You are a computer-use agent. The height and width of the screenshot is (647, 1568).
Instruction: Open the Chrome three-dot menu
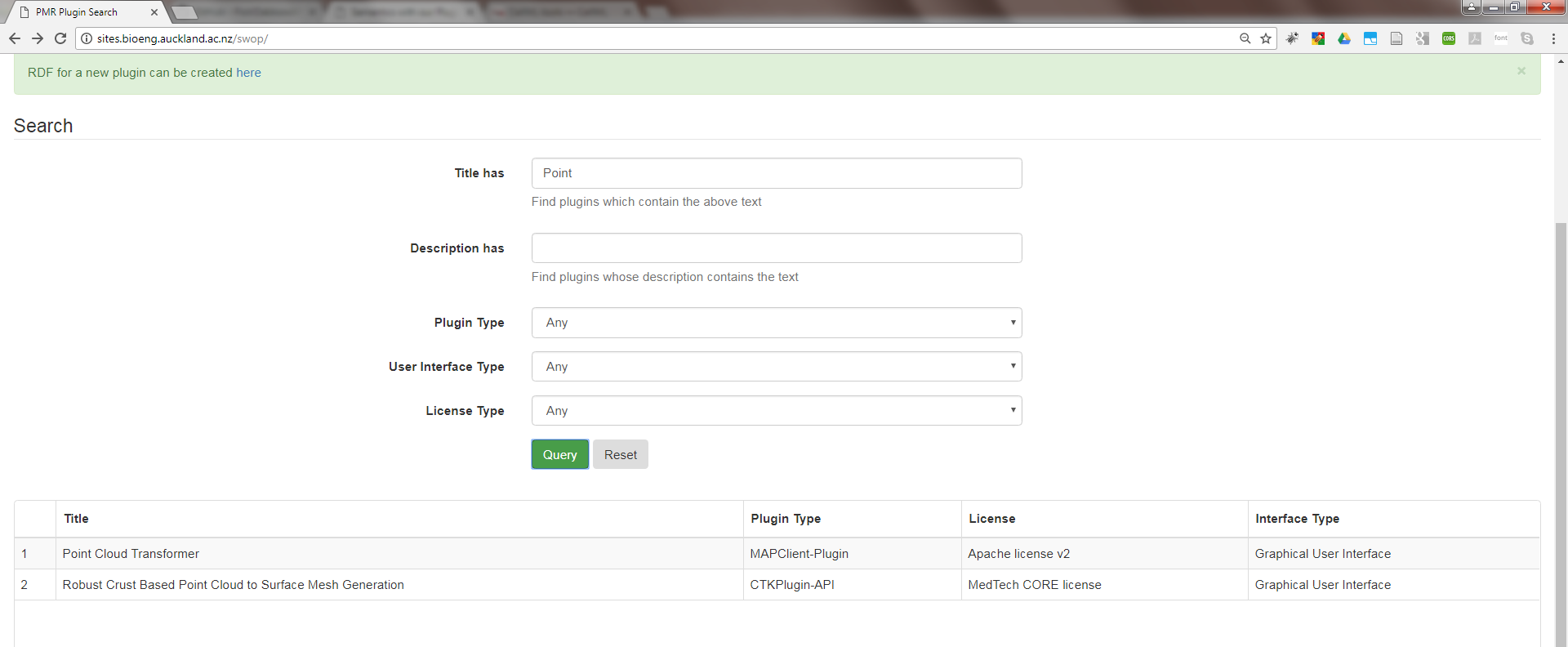pyautogui.click(x=1553, y=38)
